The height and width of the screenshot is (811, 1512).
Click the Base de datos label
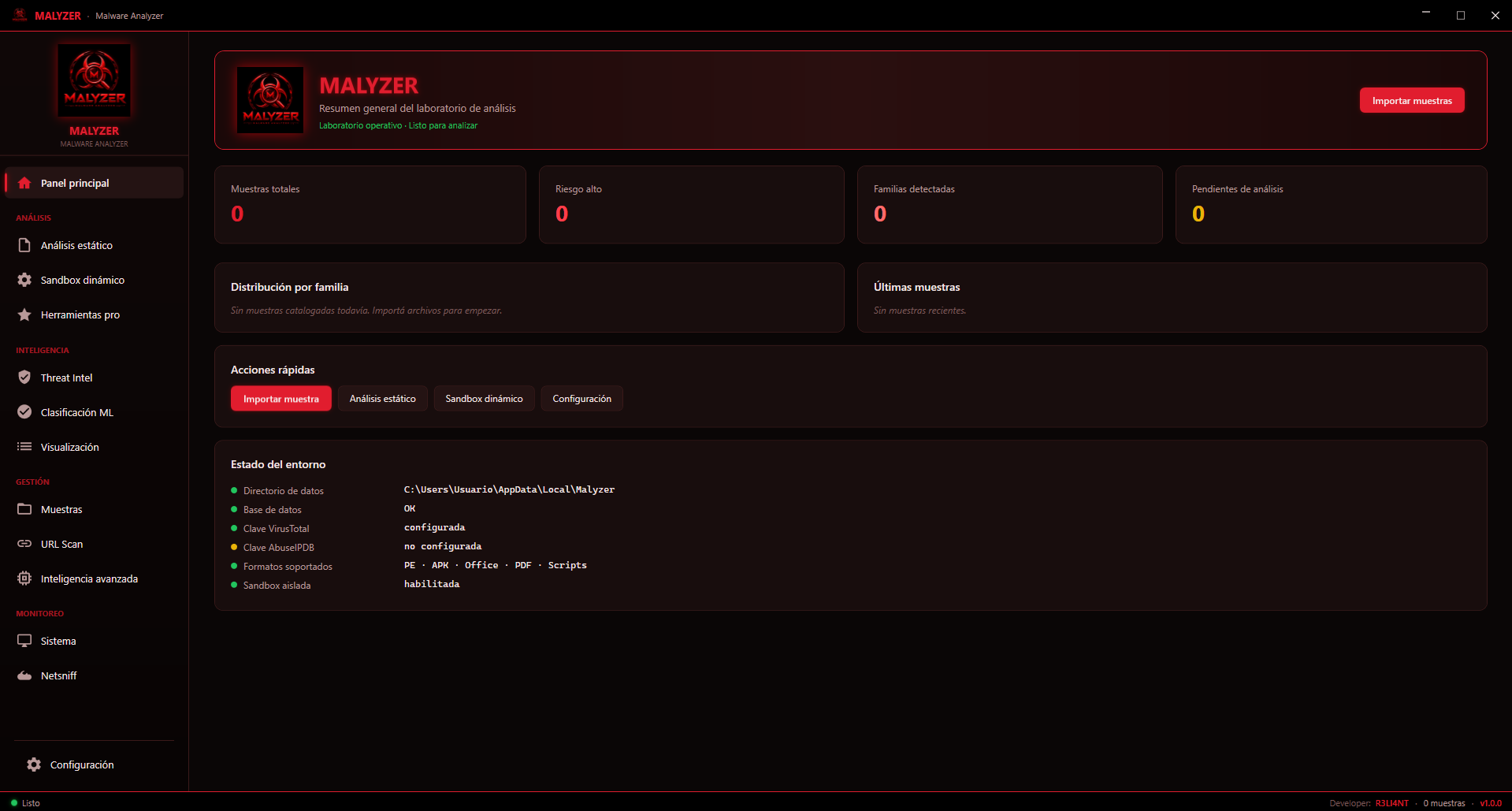[273, 510]
